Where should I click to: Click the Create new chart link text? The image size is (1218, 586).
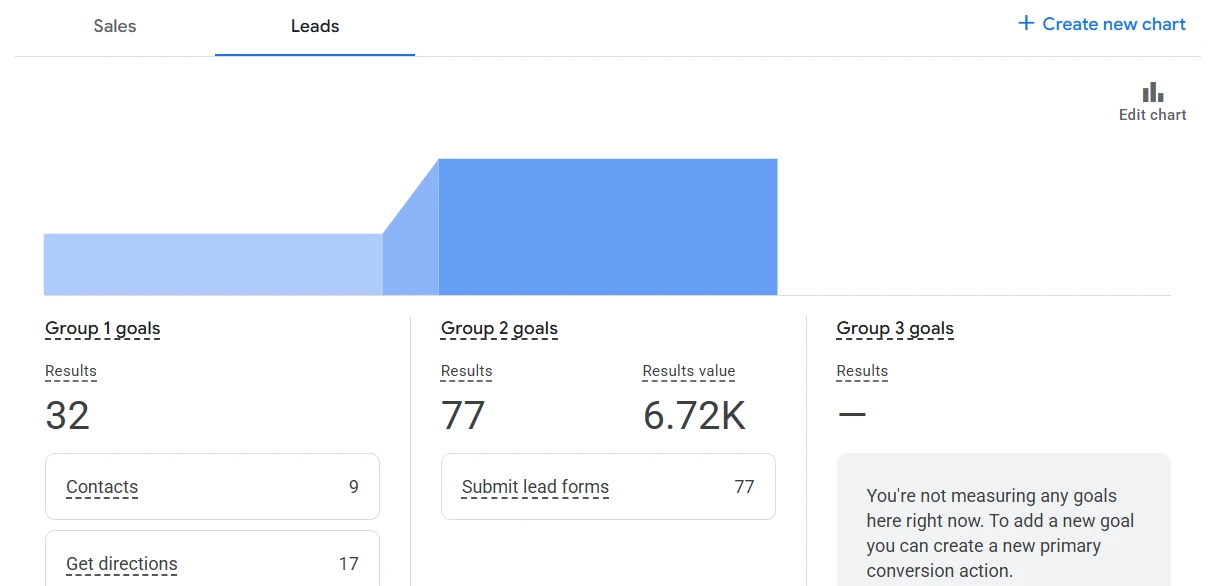point(1114,24)
